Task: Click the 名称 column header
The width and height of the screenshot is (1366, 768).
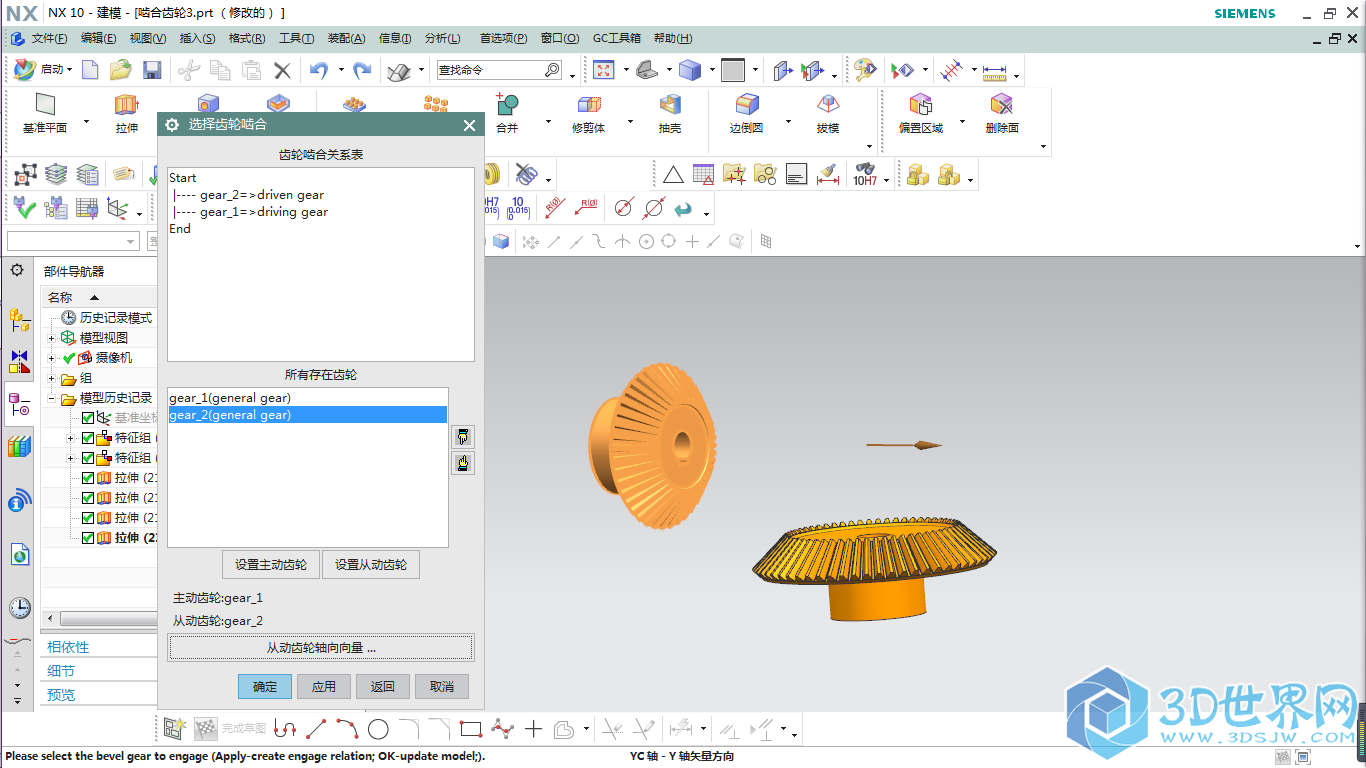Action: coord(98,297)
